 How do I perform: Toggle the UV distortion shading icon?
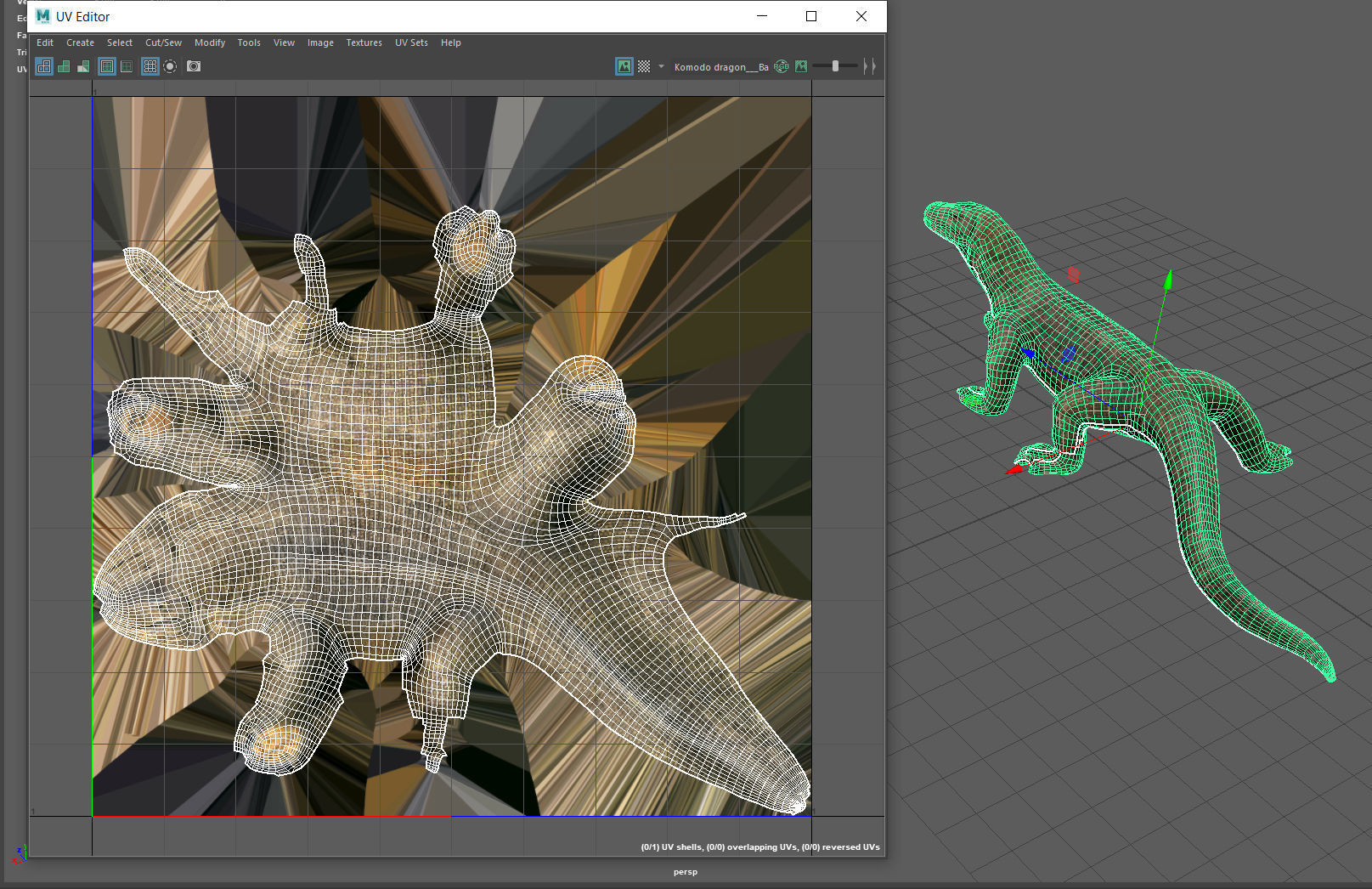[83, 66]
